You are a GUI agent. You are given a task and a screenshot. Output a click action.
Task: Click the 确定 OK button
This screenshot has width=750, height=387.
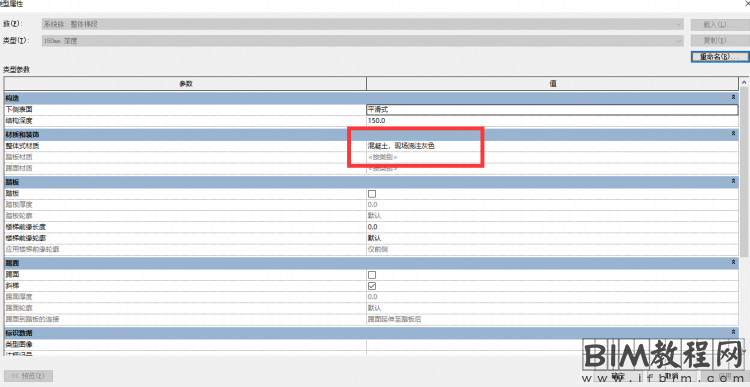pos(618,376)
